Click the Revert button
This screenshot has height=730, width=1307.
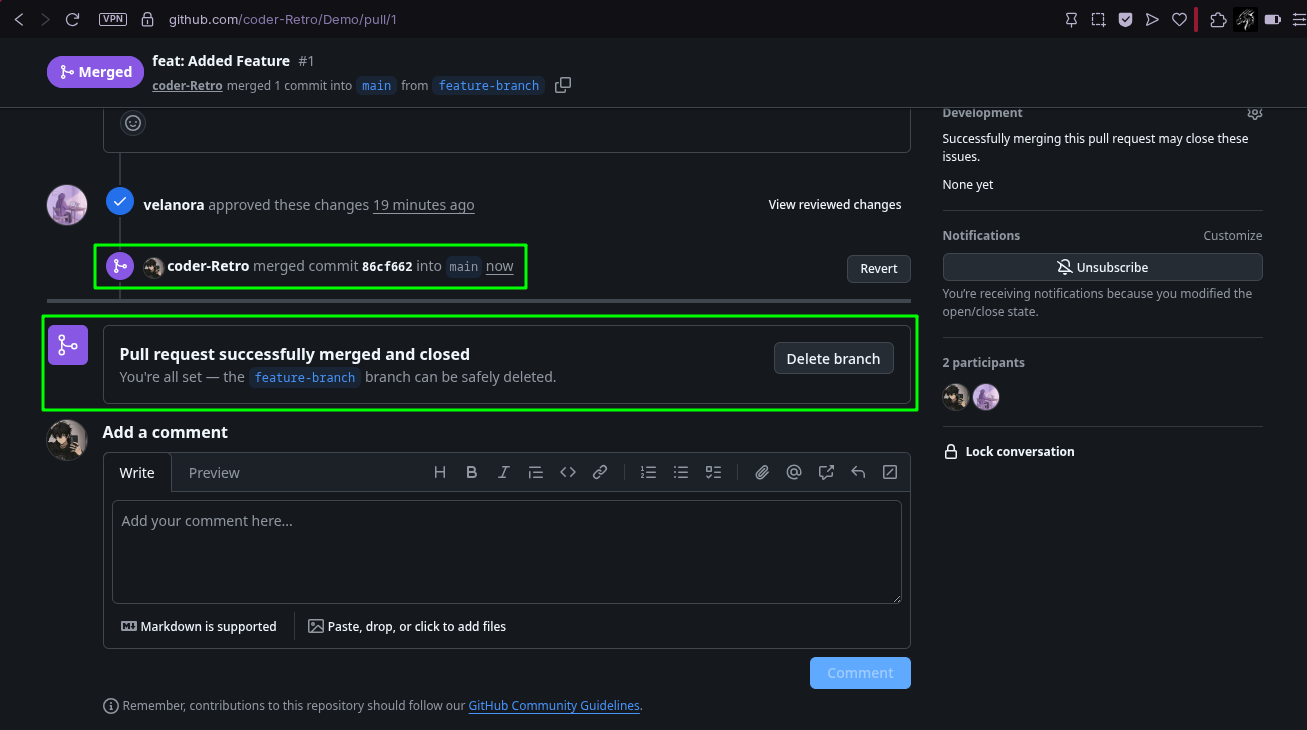coord(879,268)
